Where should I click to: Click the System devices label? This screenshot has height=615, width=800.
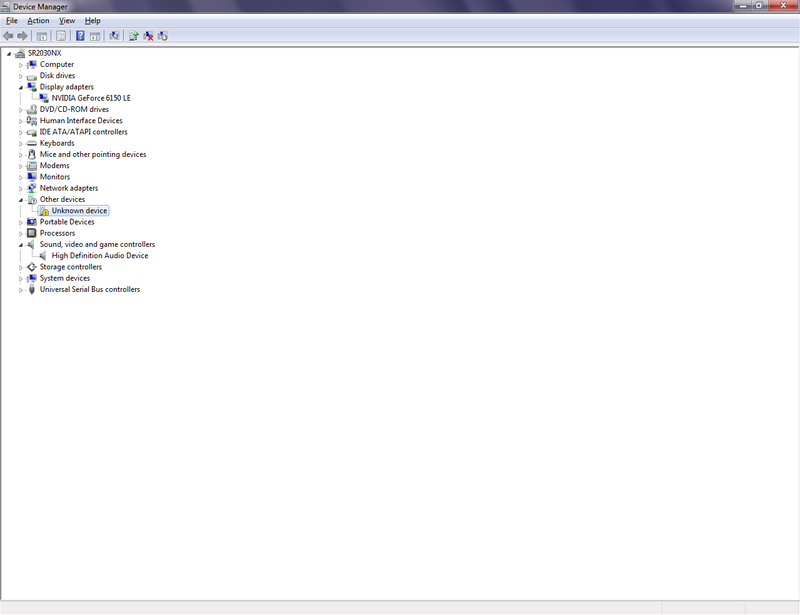[65, 278]
